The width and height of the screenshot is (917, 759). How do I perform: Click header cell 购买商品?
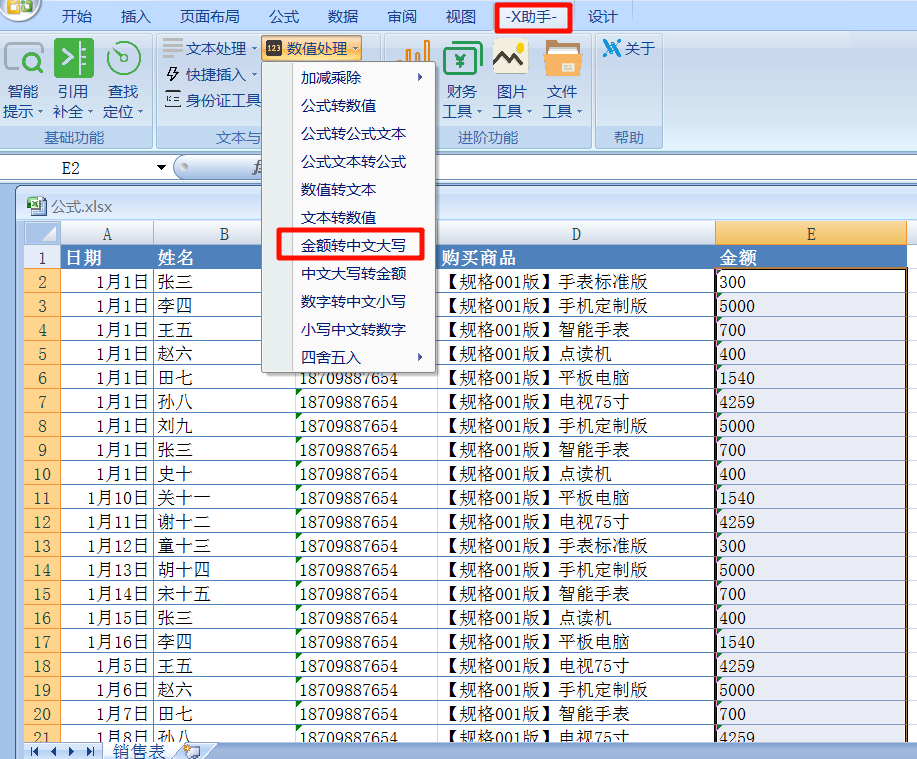576,257
